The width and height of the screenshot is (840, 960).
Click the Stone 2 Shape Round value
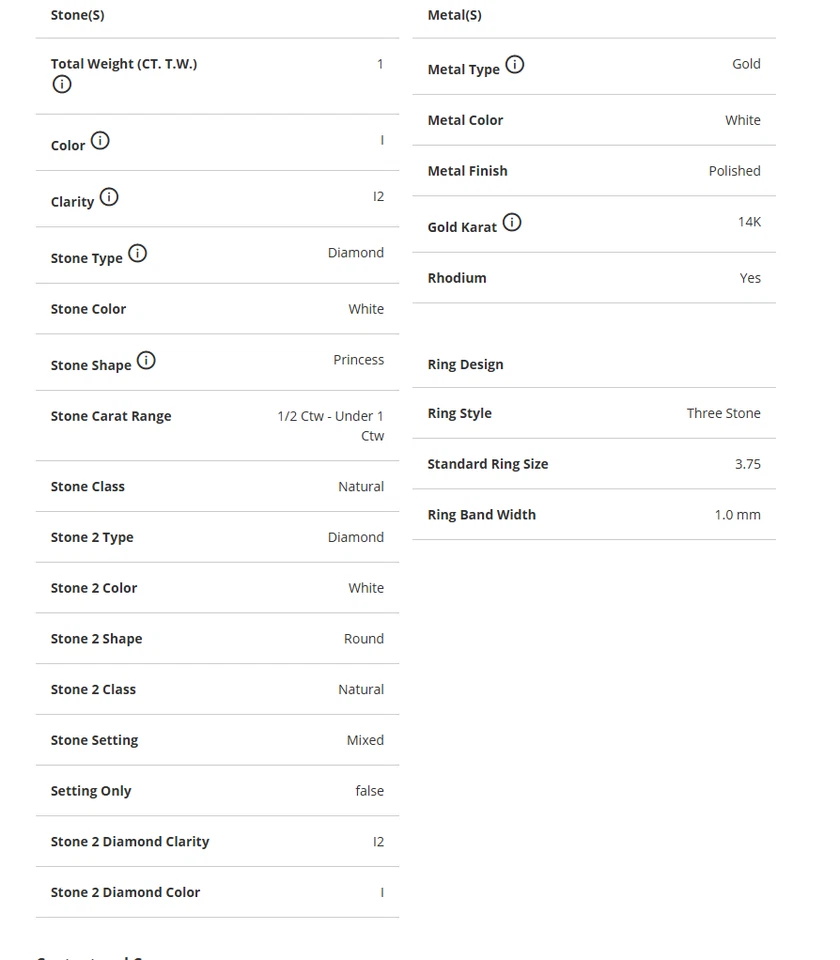coord(364,639)
